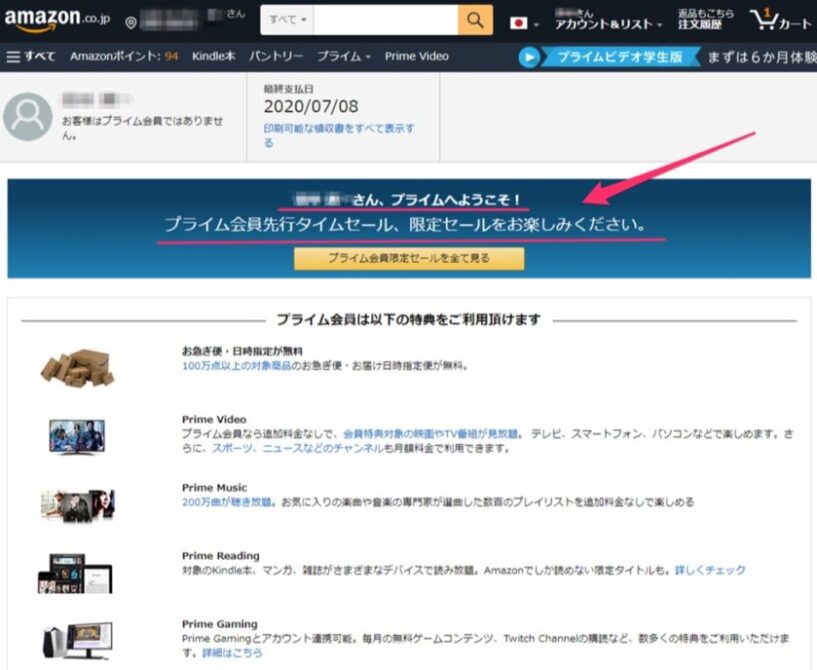This screenshot has height=670, width=817.
Task: Click the Prime Video TV thumbnail
Action: point(77,437)
